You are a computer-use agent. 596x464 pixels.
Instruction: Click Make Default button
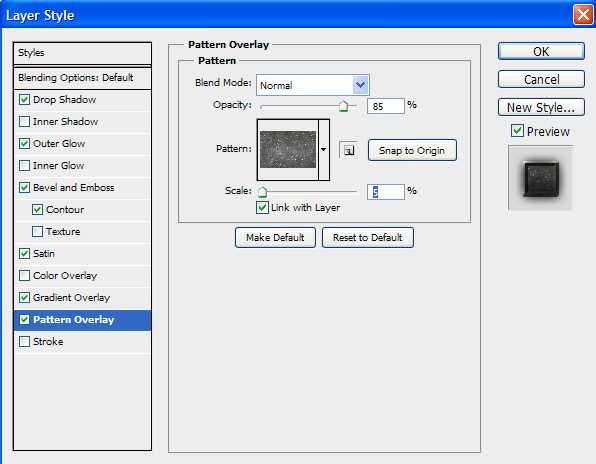click(x=275, y=238)
